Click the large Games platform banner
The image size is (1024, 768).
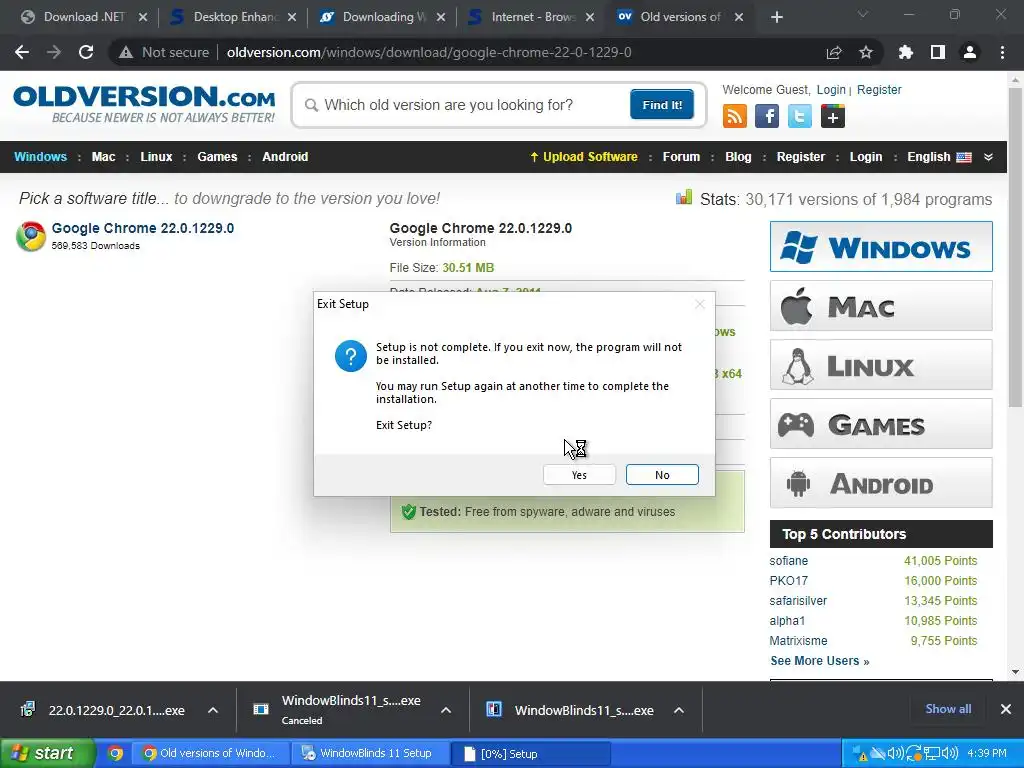click(881, 424)
